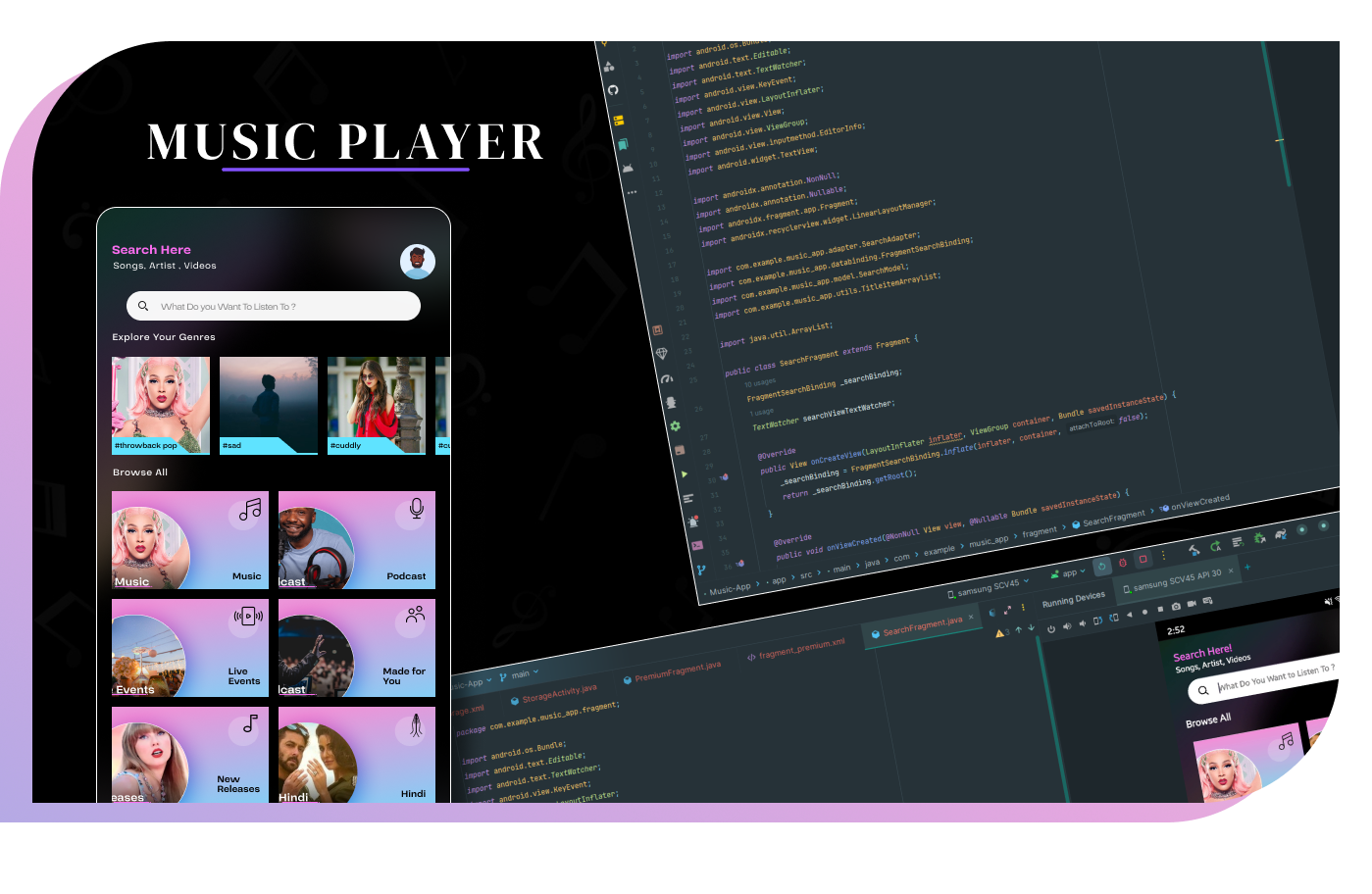
Task: Open the Made for You card
Action: [357, 648]
